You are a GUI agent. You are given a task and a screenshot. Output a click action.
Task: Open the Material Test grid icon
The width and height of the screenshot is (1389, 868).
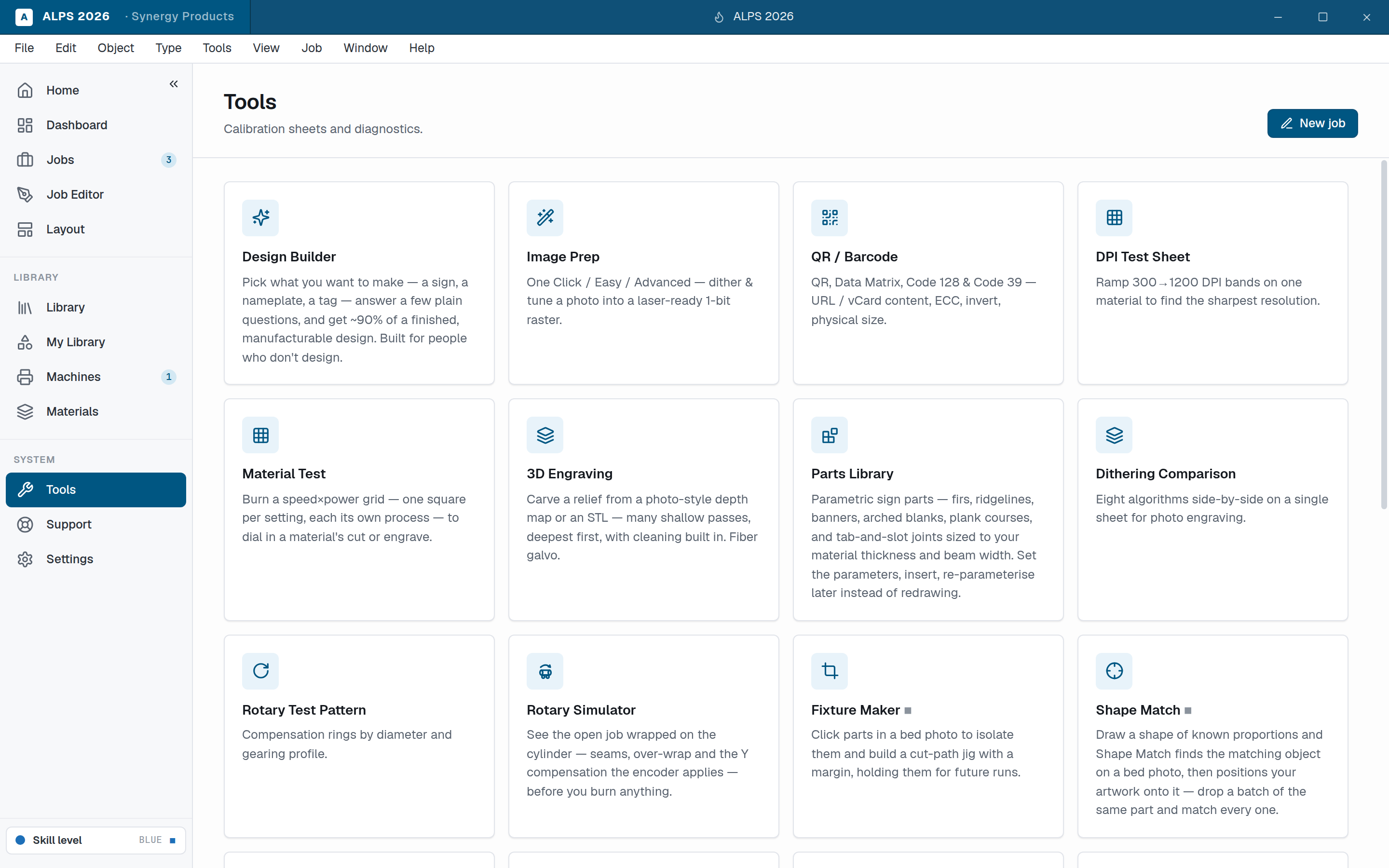pos(260,435)
